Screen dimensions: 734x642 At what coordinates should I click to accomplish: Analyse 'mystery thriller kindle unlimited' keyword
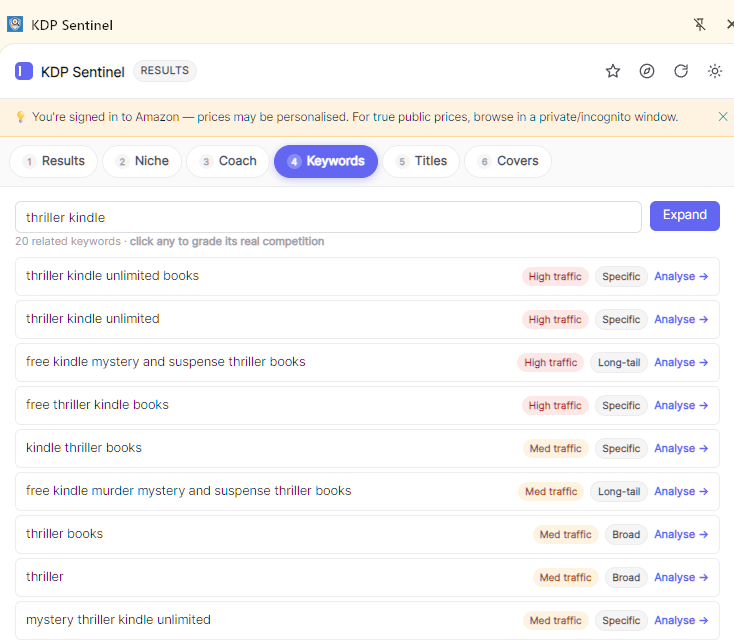[x=681, y=621]
